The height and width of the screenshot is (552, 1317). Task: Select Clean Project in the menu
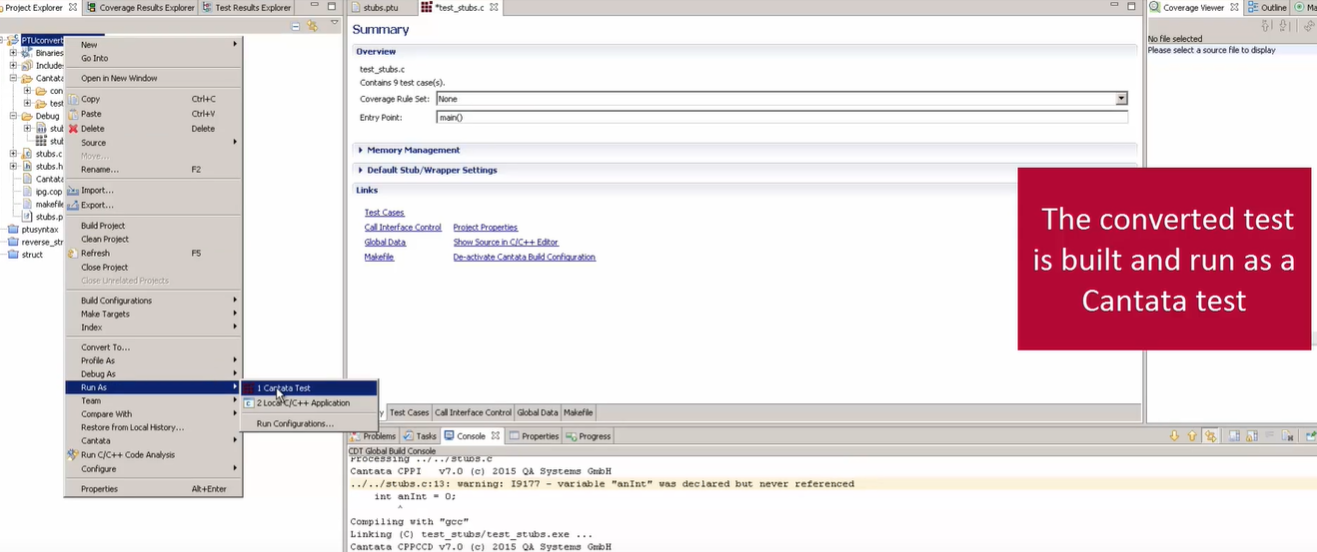click(154, 239)
